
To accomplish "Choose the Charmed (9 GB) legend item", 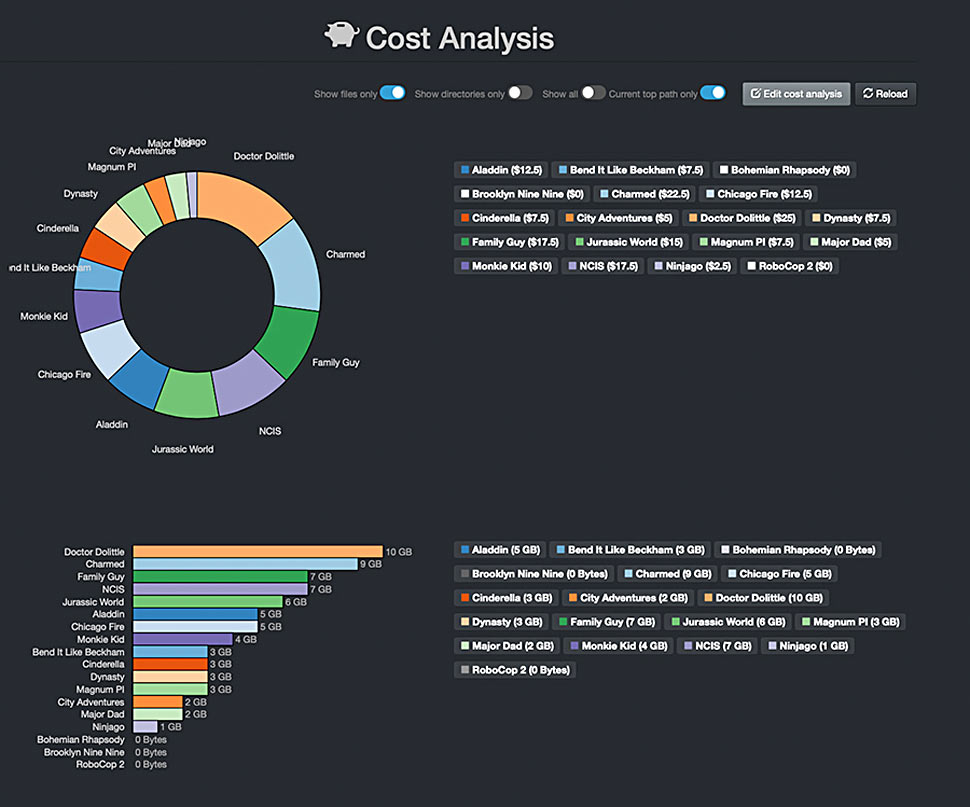I will click(667, 574).
